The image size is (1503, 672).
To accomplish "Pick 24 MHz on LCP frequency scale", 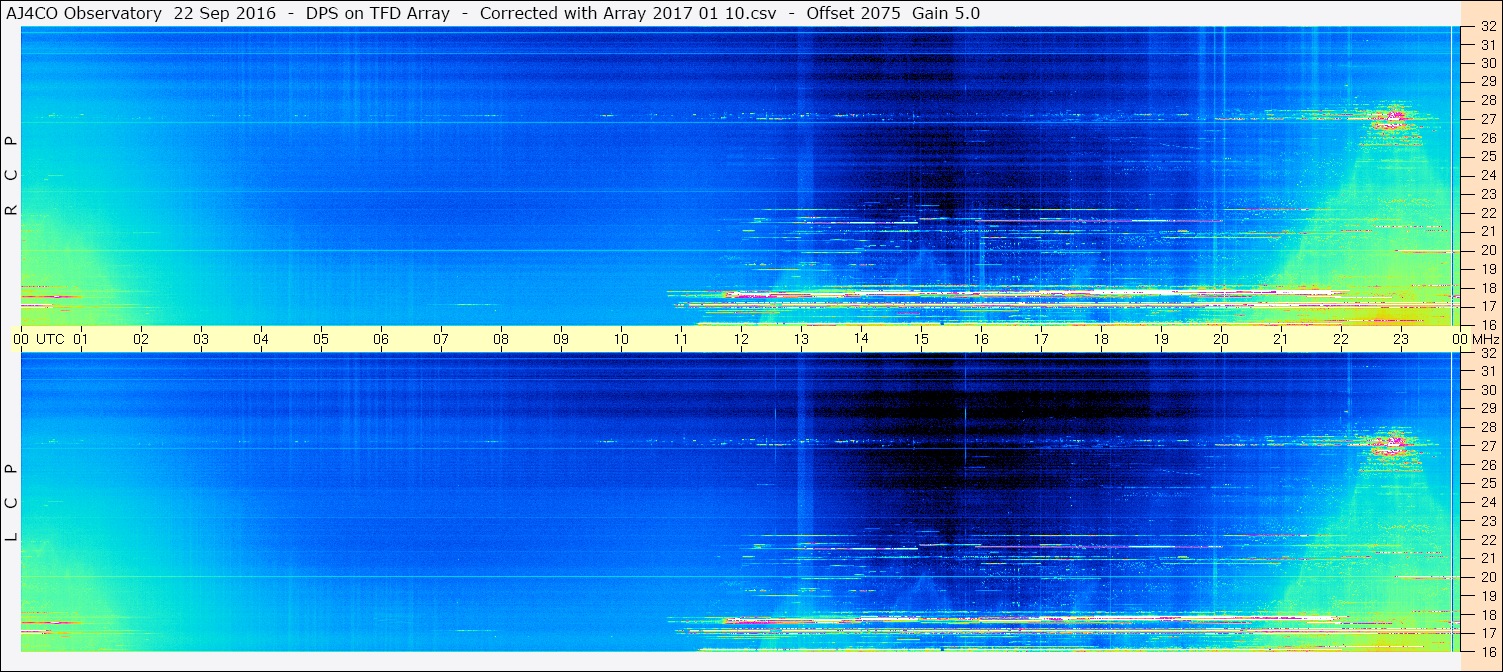I will coord(1489,502).
